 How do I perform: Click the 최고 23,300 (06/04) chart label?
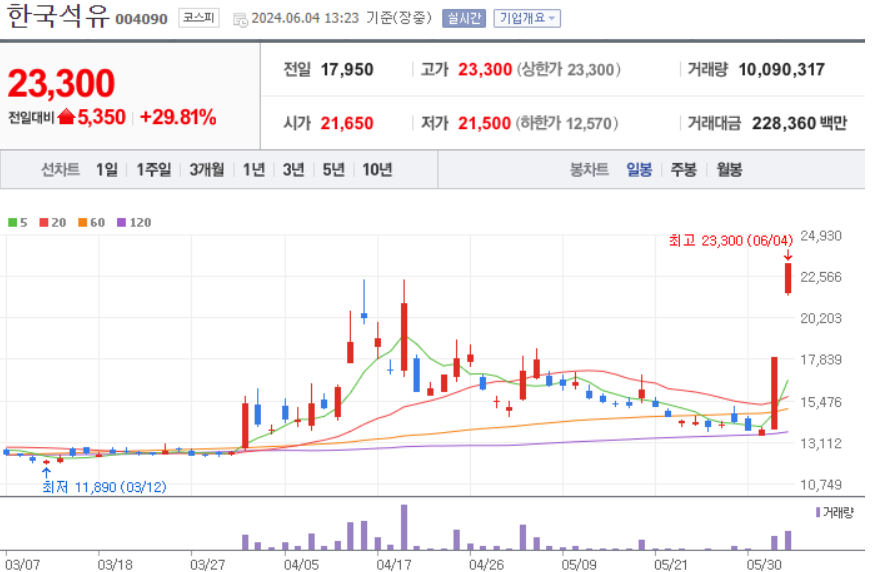[730, 241]
